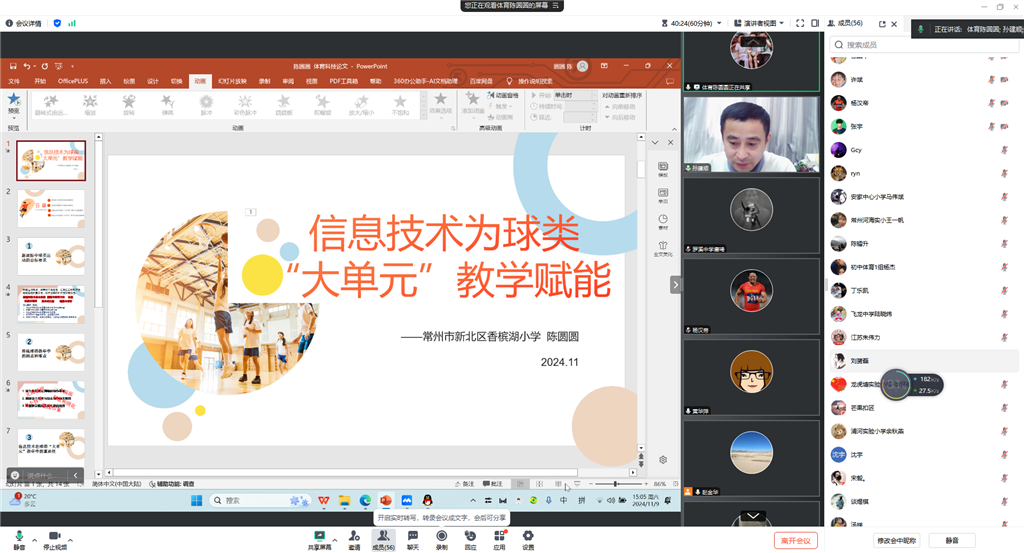
Task: Open QQ penguin icon in shared taskbar
Action: (428, 500)
